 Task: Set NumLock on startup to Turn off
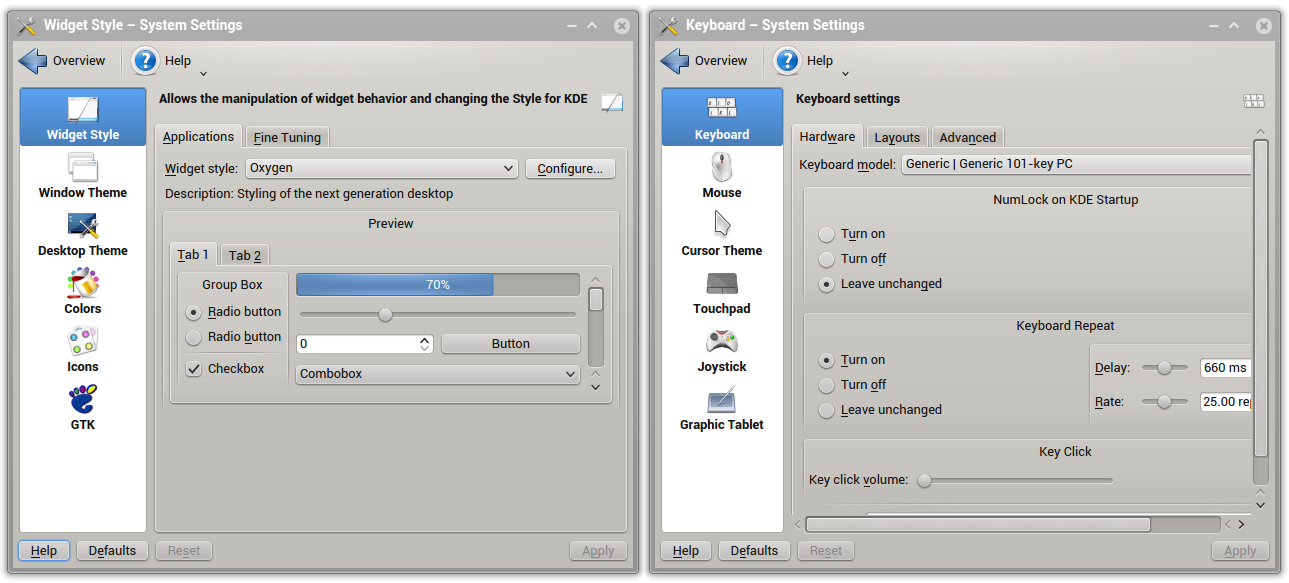pos(852,259)
